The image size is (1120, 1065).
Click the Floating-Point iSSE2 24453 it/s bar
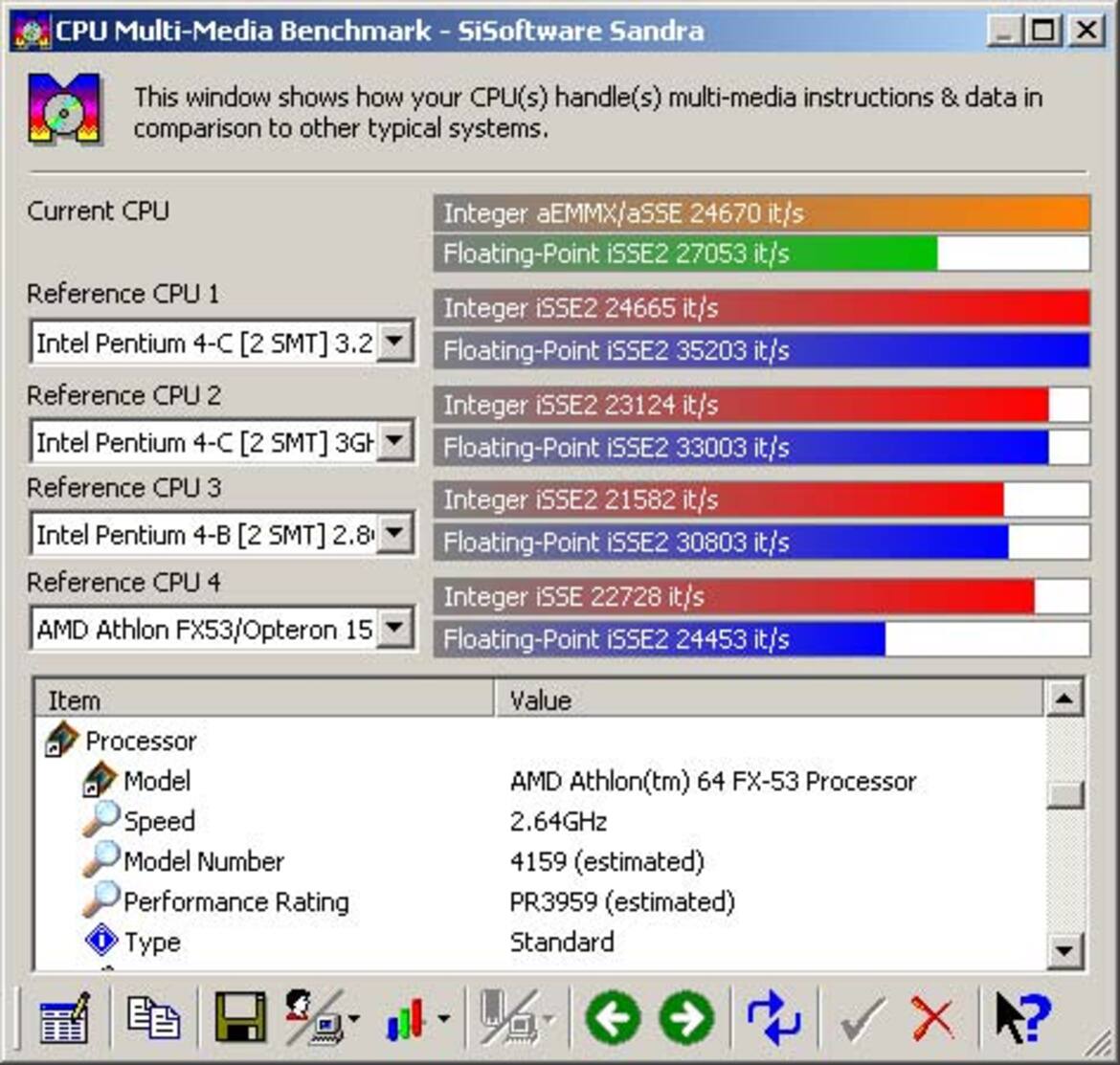pos(761,639)
